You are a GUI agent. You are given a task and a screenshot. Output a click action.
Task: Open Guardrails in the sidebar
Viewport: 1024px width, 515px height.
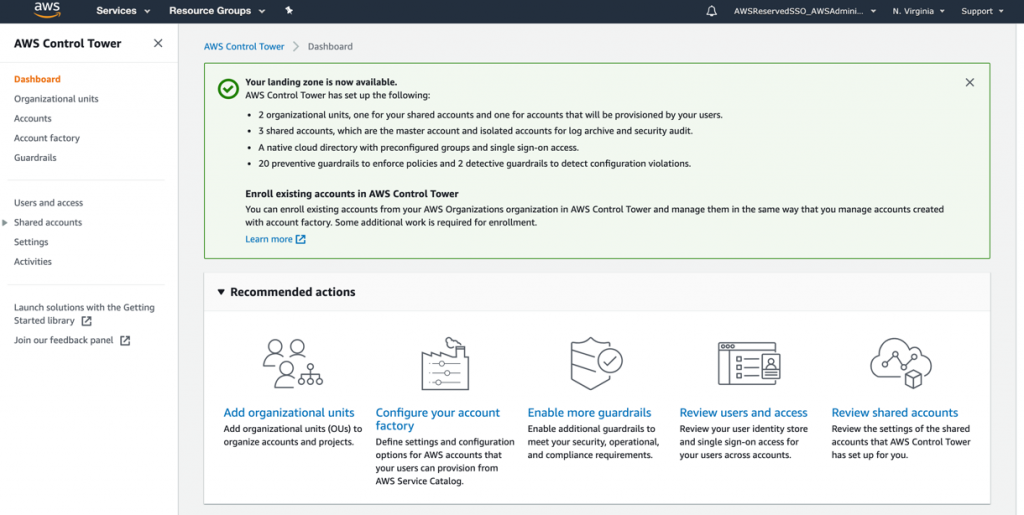35,157
